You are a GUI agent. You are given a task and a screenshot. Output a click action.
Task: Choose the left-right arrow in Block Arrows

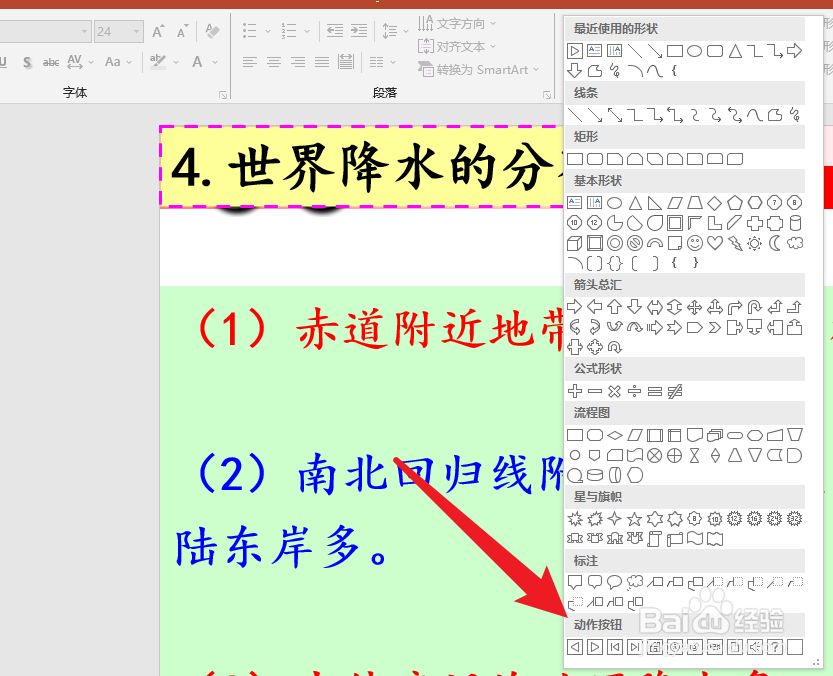[654, 307]
